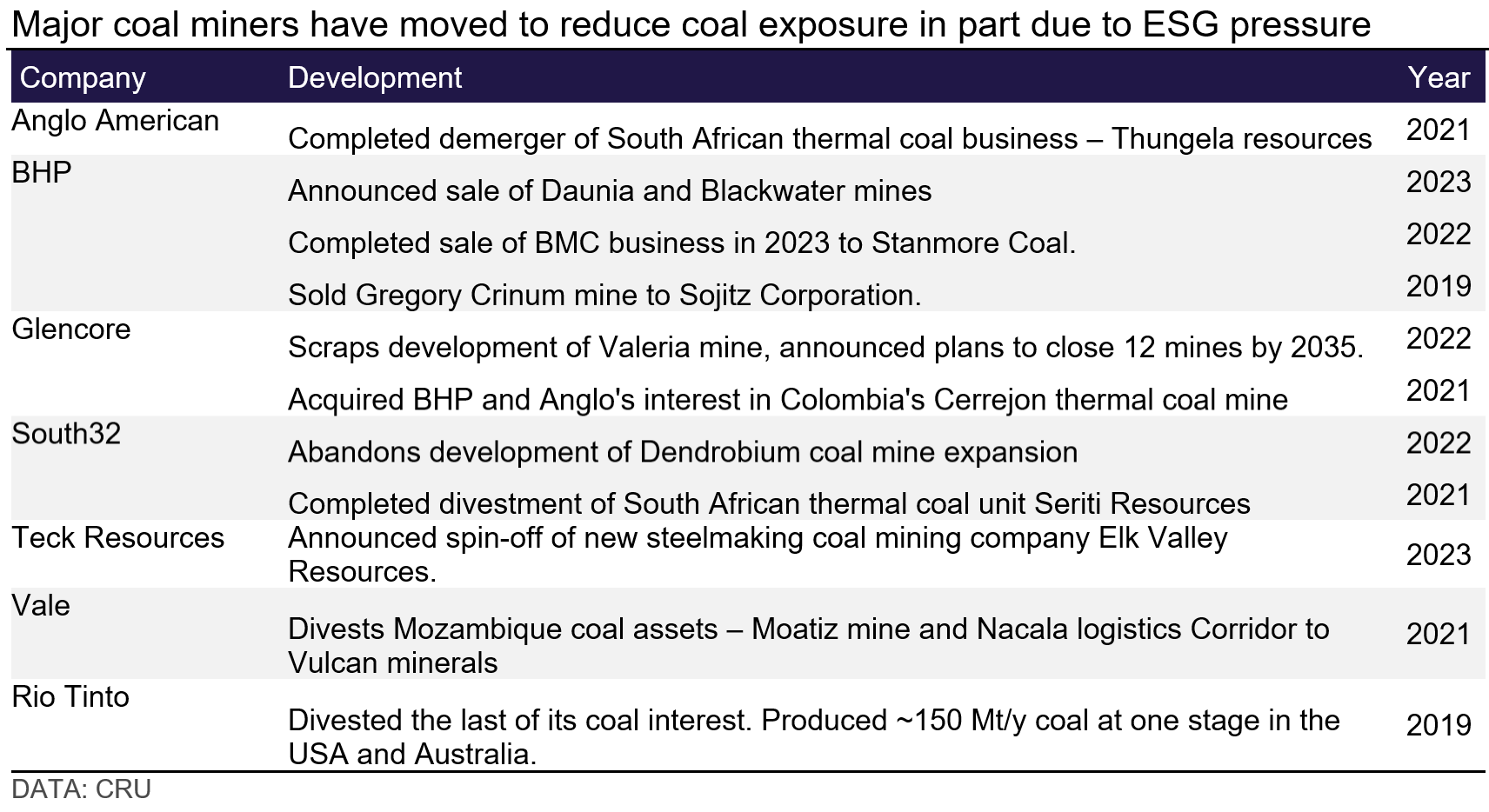Click the Development column header

[x=375, y=78]
